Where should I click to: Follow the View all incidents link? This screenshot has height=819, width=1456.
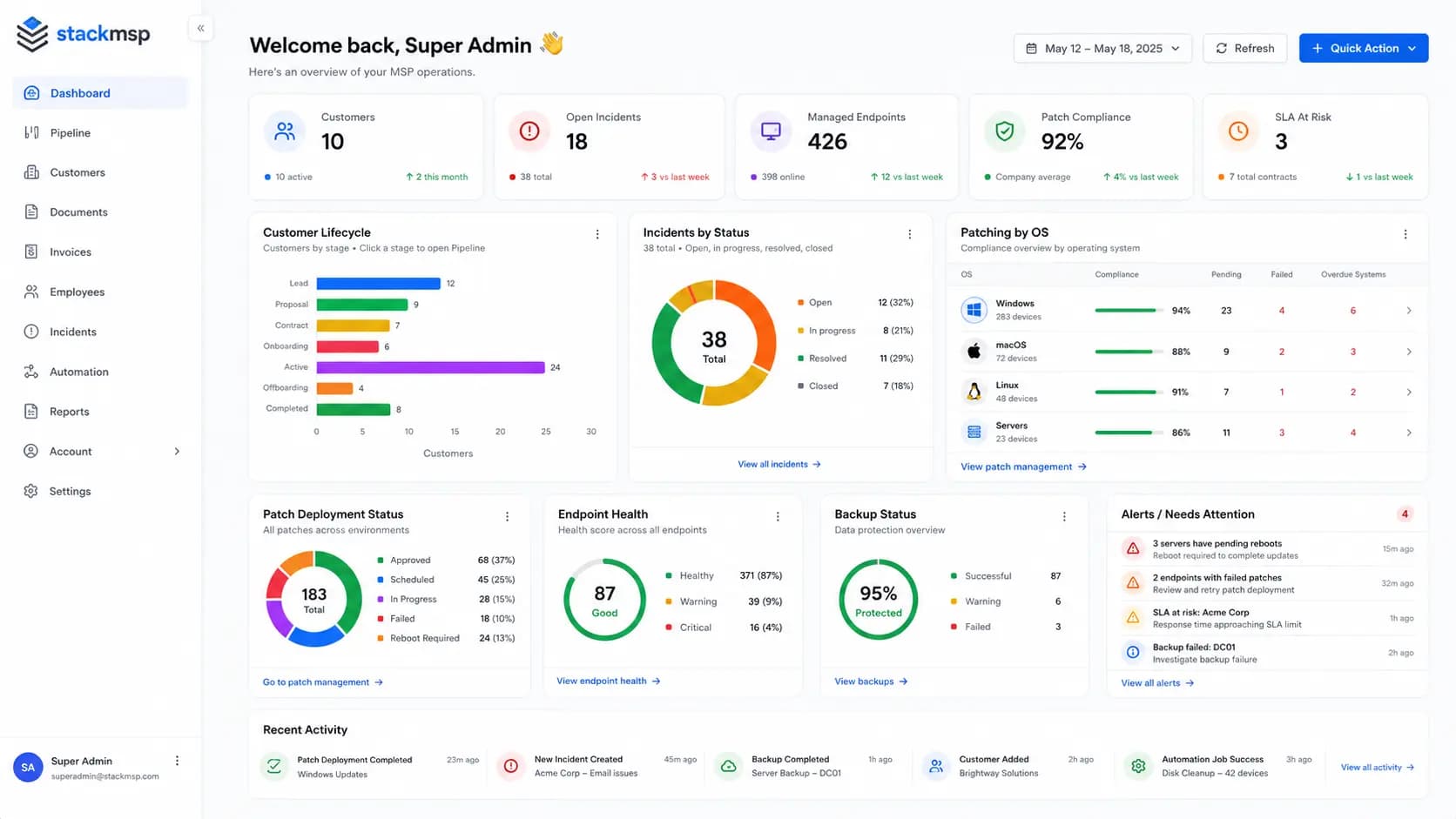[779, 465]
